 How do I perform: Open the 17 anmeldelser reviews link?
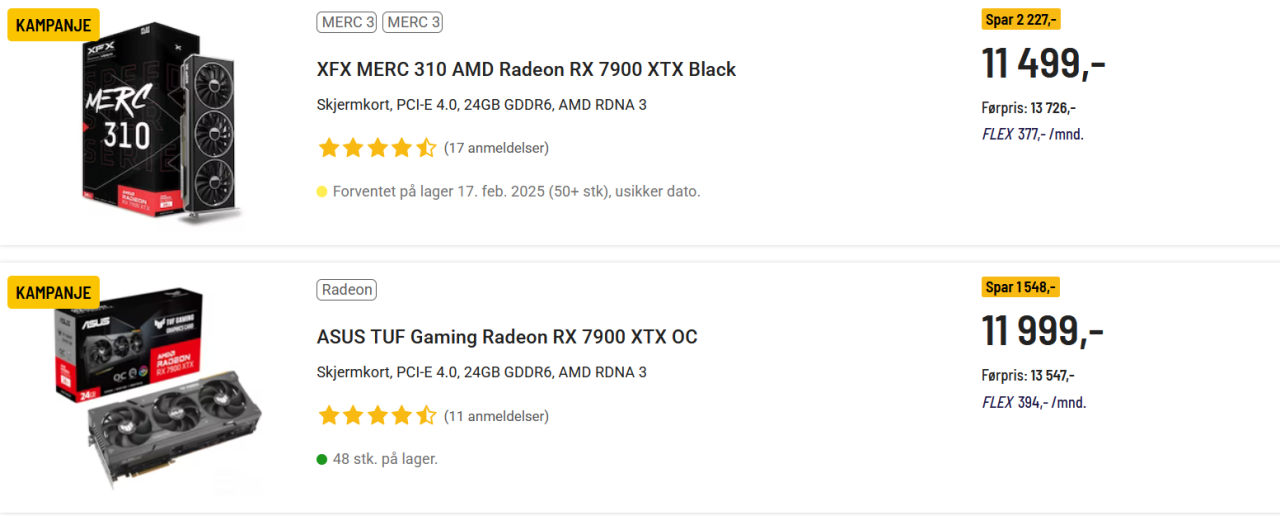tap(496, 148)
